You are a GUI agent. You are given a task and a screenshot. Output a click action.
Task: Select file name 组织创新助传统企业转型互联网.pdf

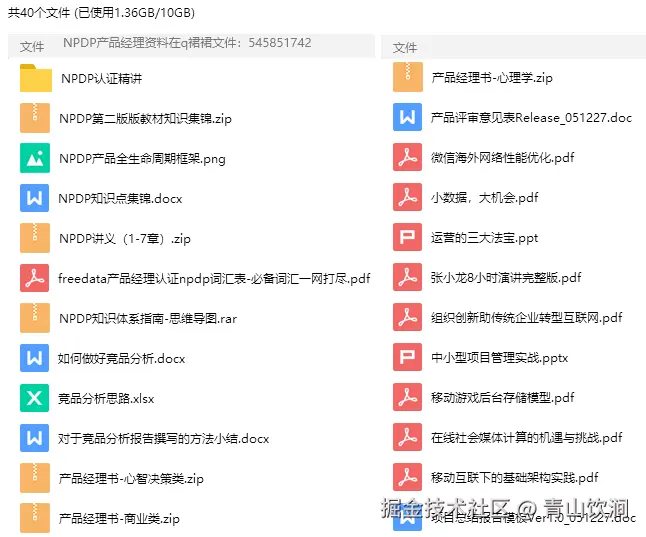click(x=527, y=318)
